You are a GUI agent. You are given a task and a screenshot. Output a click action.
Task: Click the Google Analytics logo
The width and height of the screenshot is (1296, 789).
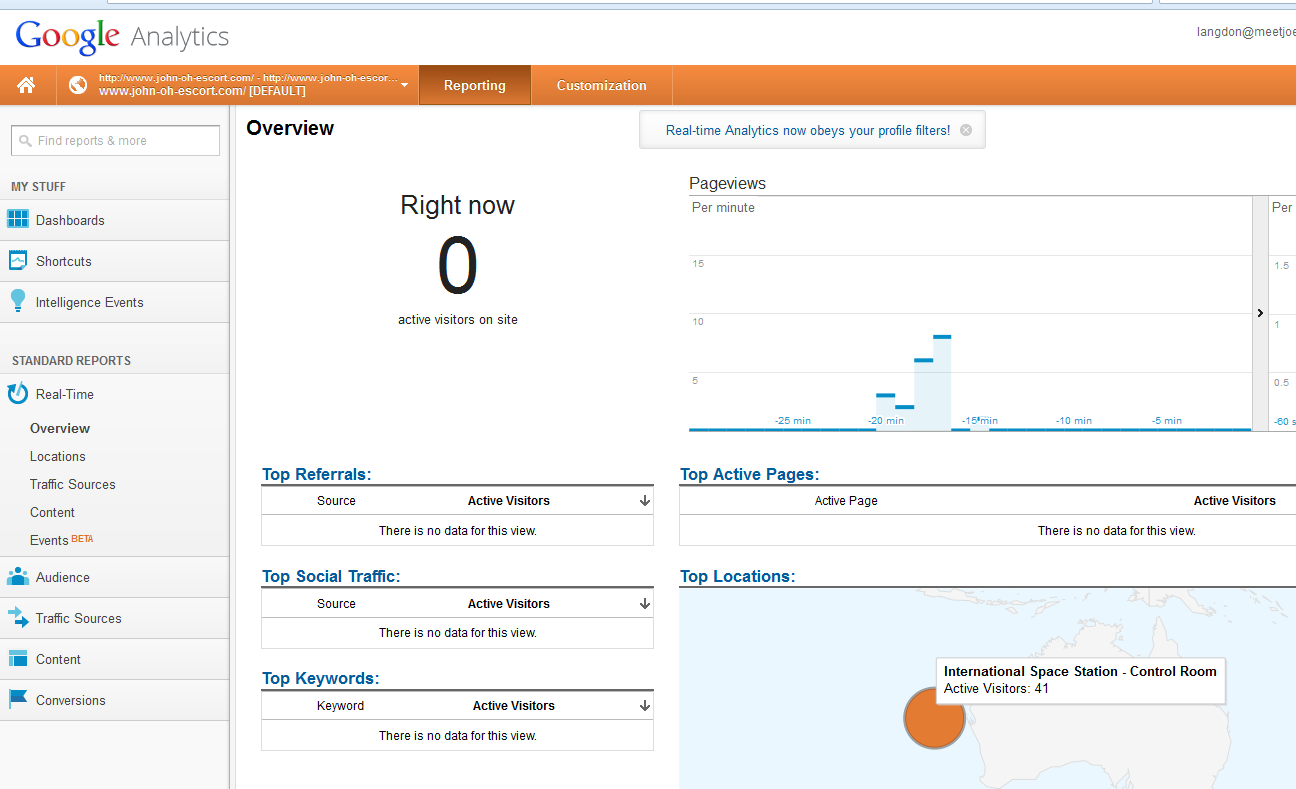(122, 37)
